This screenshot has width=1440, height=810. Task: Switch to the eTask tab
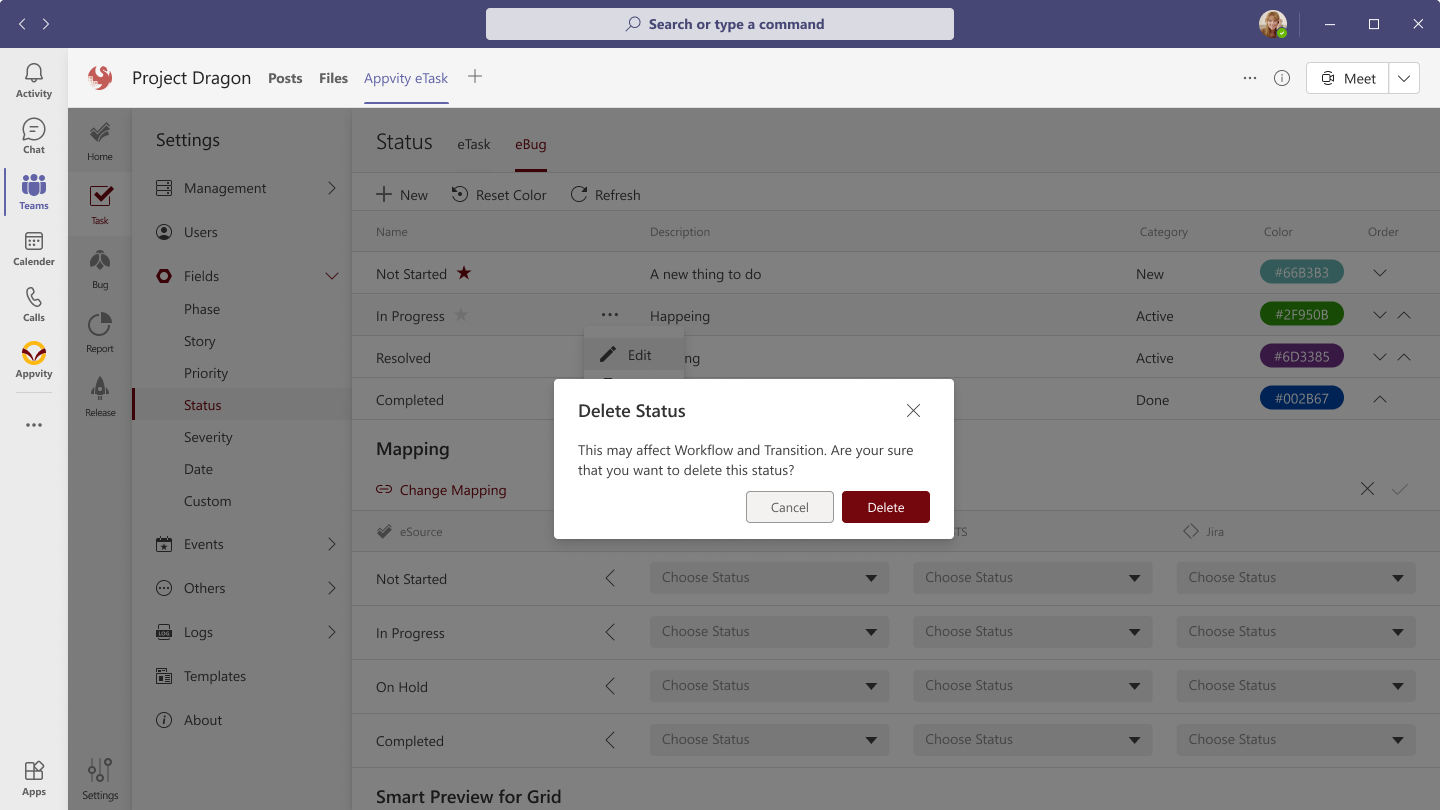tap(473, 144)
